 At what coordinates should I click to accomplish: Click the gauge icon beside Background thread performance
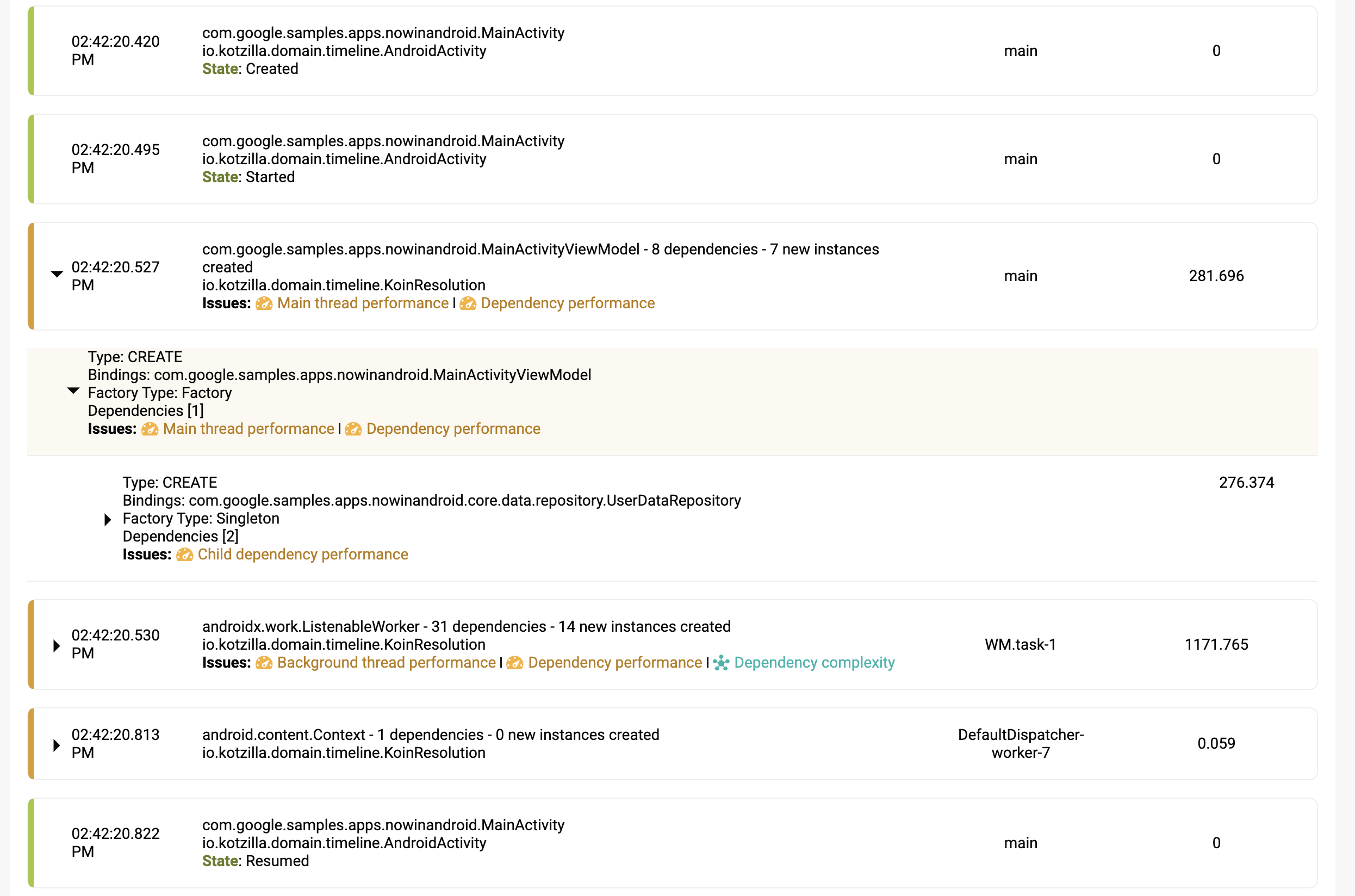(264, 663)
